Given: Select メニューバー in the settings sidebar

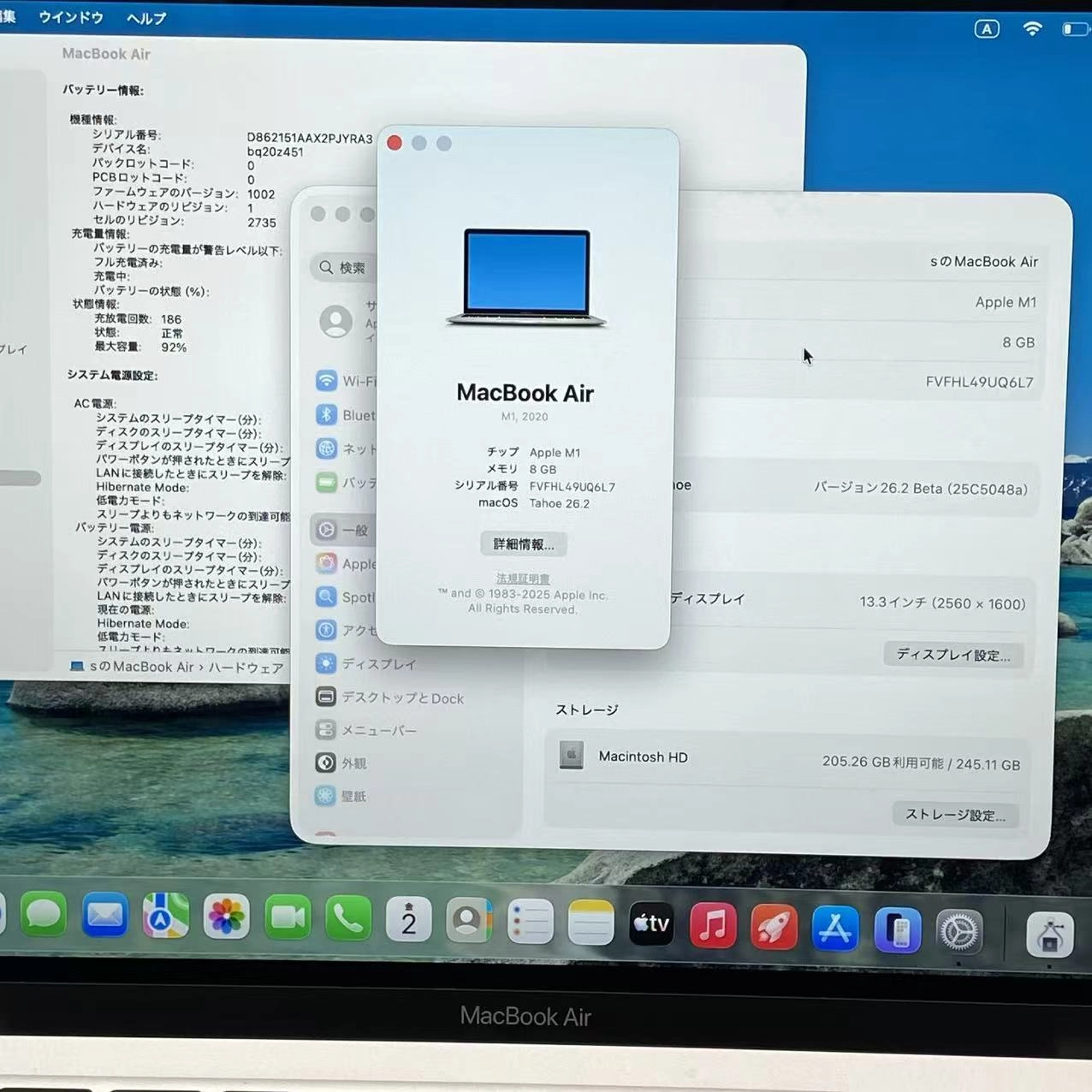Looking at the screenshot, I should (x=377, y=730).
